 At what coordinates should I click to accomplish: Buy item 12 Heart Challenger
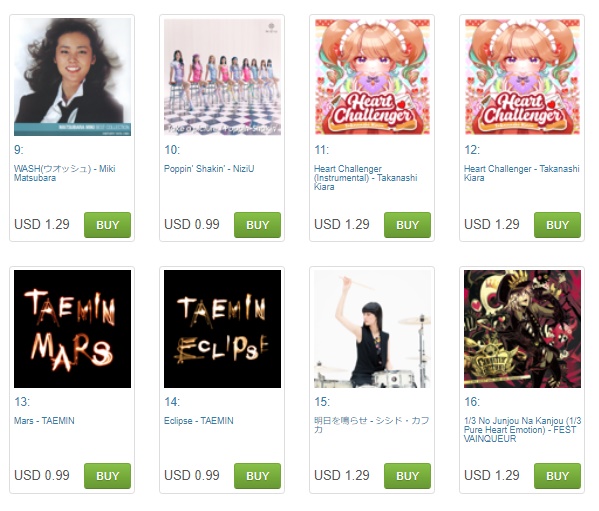(557, 225)
